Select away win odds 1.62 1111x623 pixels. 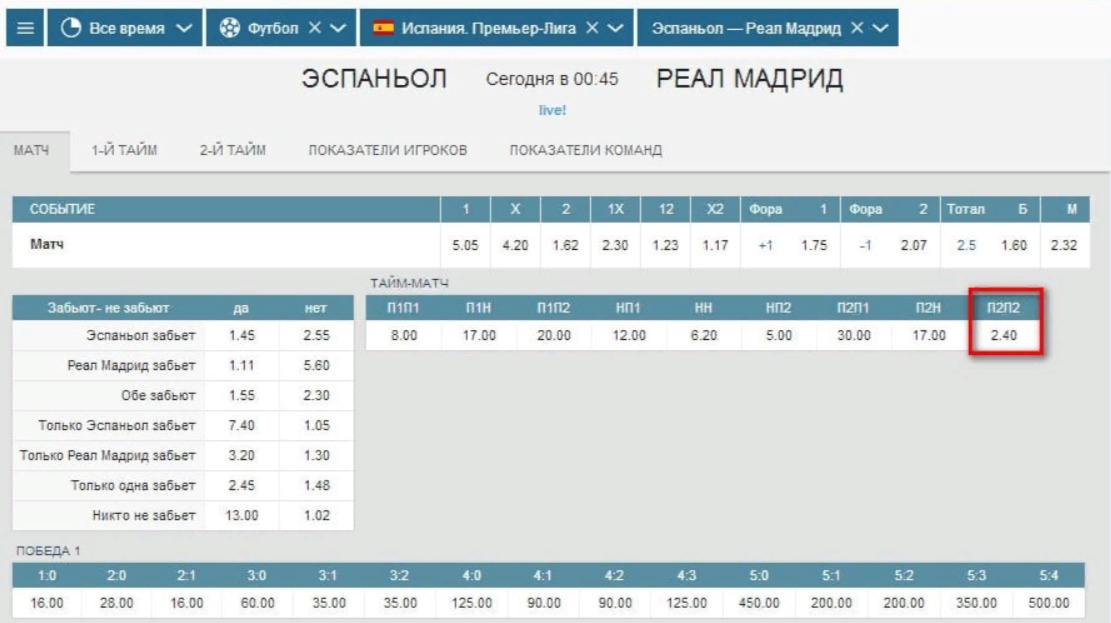click(565, 245)
